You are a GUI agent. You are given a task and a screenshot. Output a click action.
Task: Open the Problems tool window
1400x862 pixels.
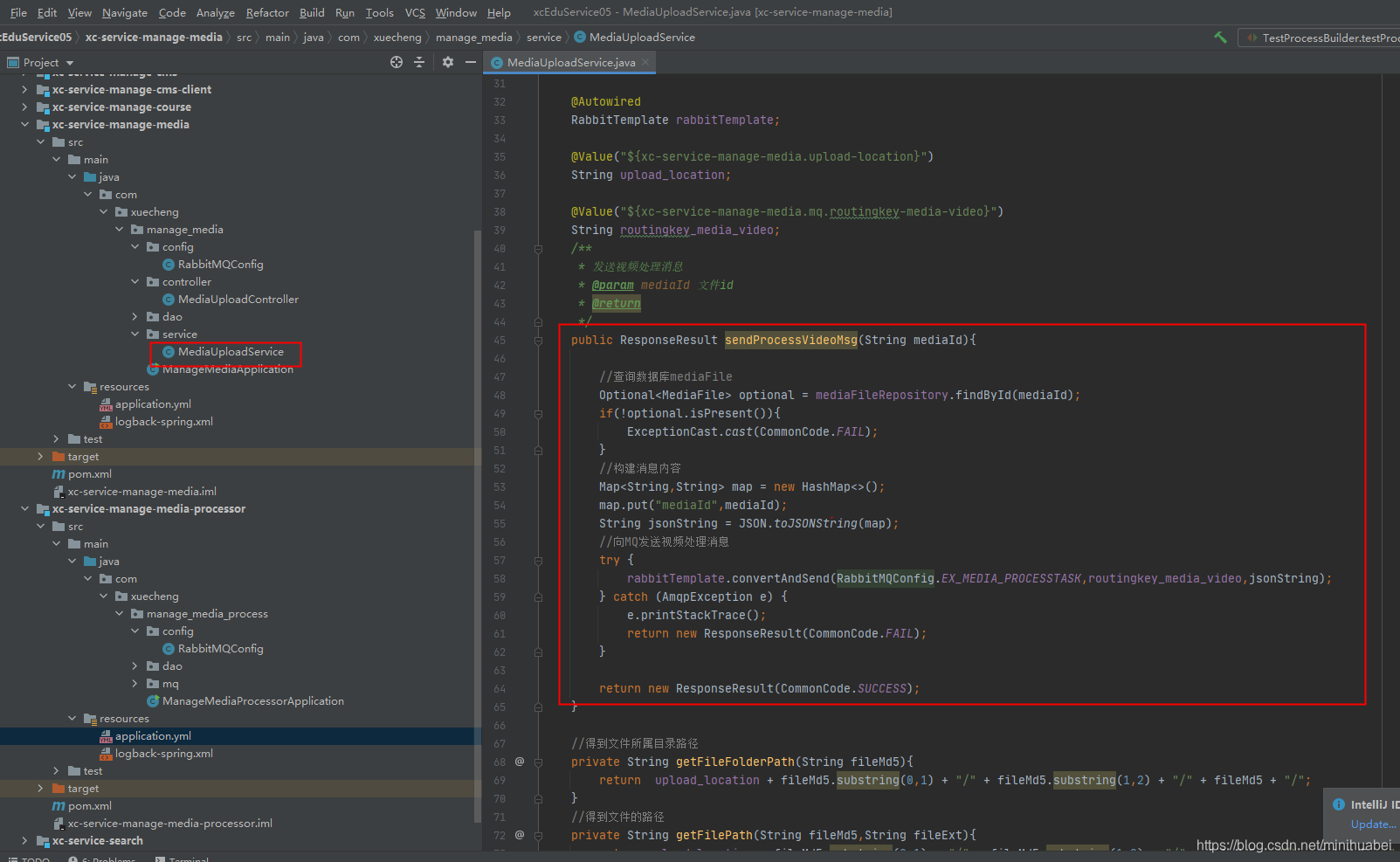click(x=102, y=859)
